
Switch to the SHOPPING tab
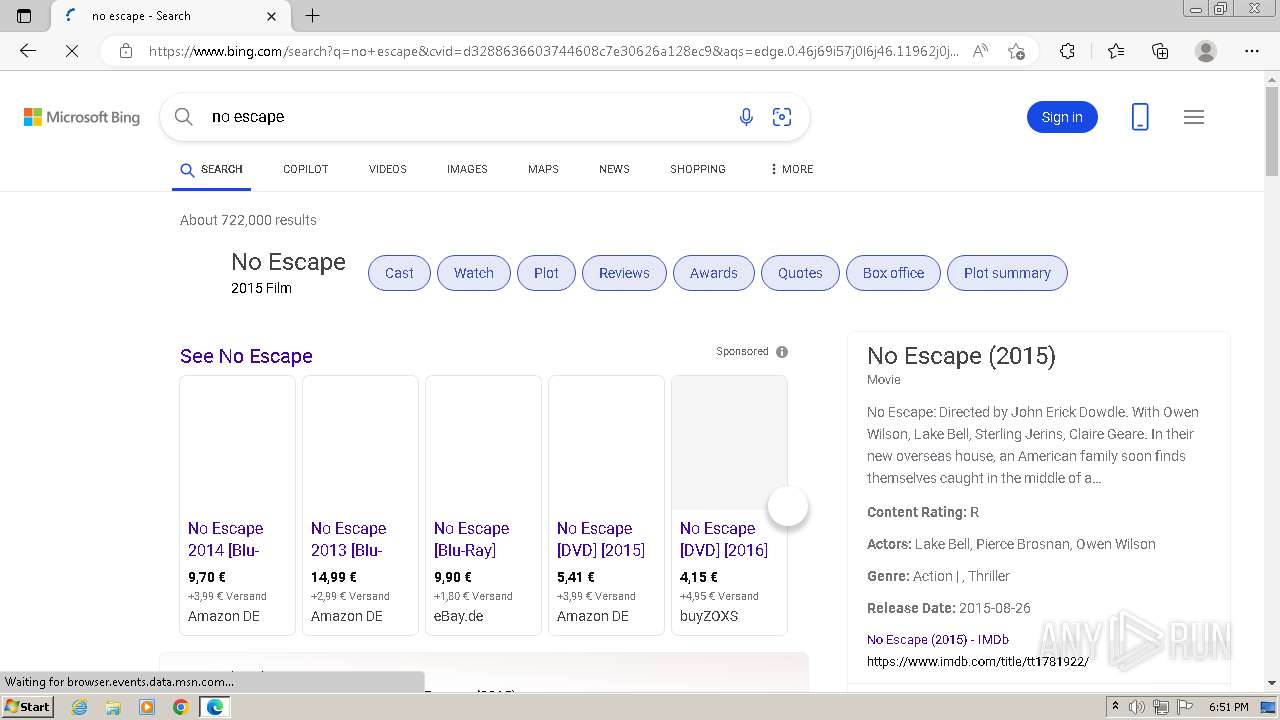698,169
